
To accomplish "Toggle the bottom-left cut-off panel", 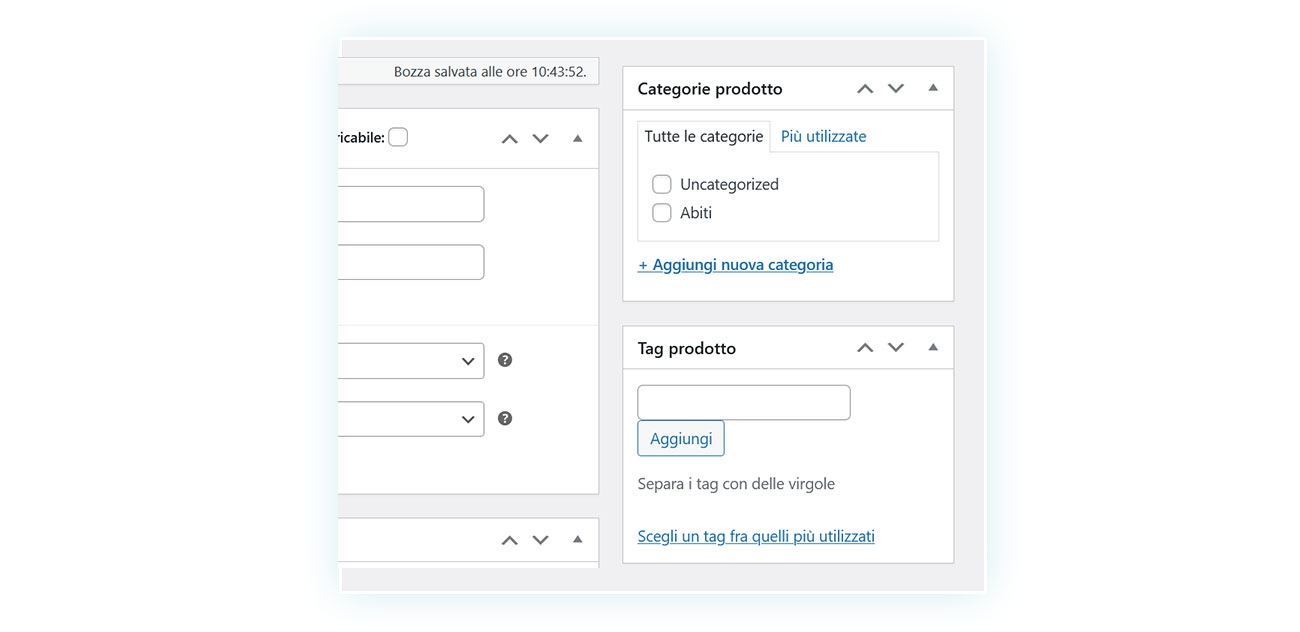I will [577, 539].
